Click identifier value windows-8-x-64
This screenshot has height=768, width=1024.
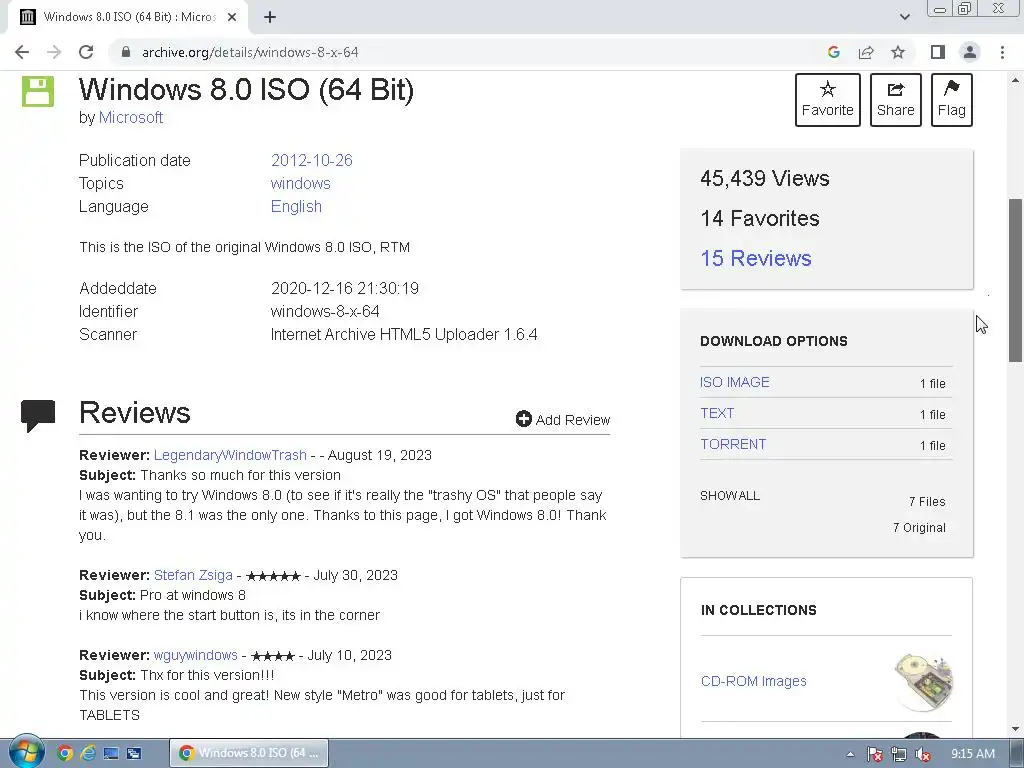[x=325, y=312]
